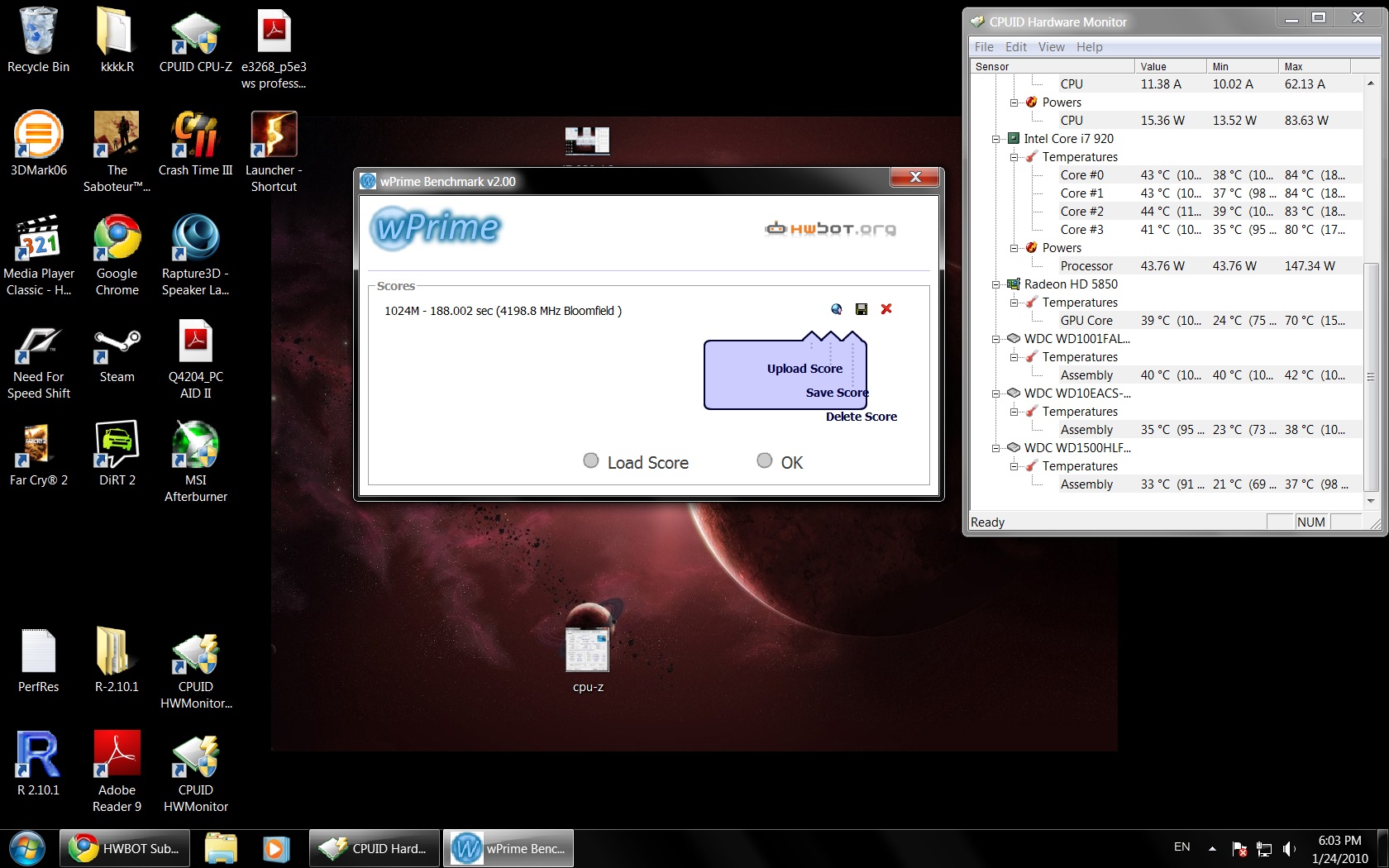
Task: Switch to HWBOT Chrome taskbar button
Action: tap(125, 849)
